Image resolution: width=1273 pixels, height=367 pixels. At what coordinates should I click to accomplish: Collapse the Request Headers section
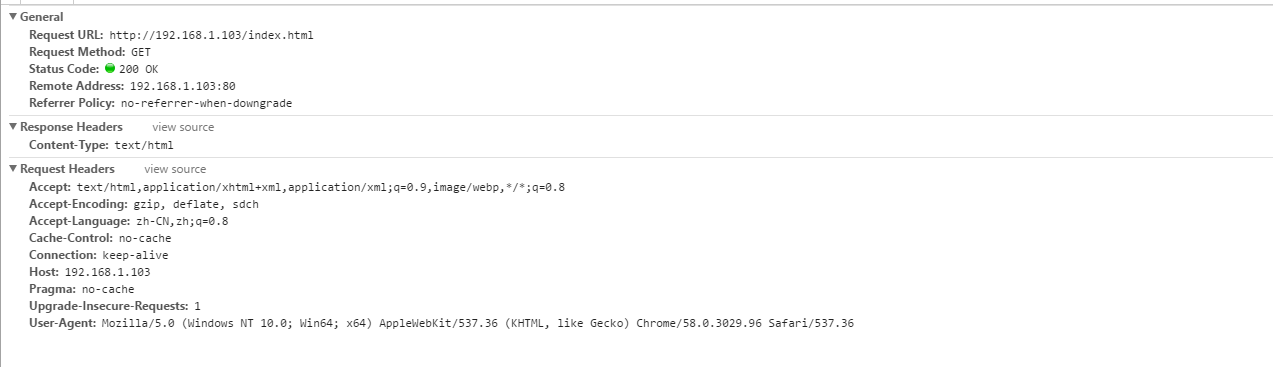[13, 169]
